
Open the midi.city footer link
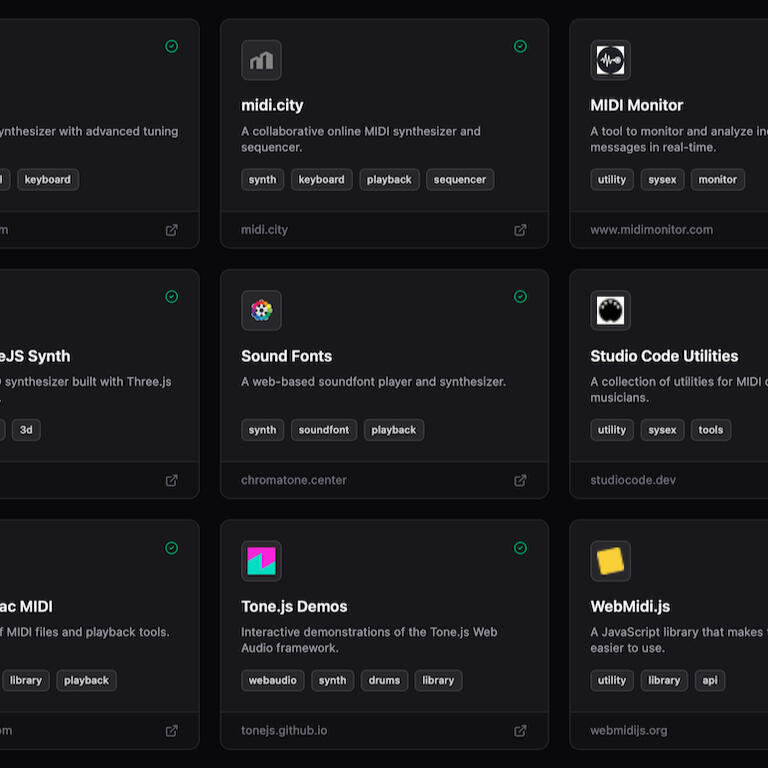[264, 230]
